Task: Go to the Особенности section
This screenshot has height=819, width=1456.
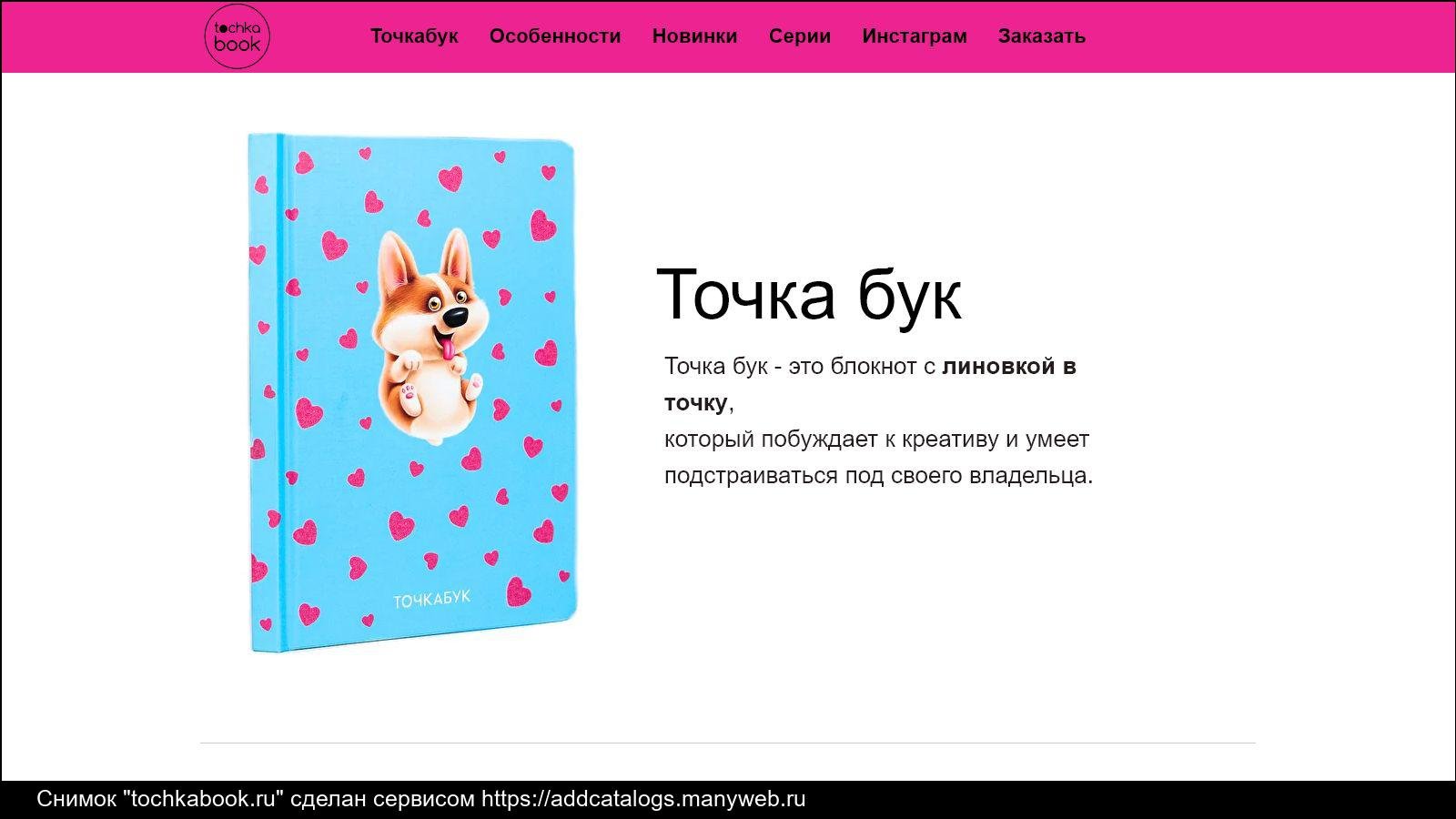Action: [555, 36]
